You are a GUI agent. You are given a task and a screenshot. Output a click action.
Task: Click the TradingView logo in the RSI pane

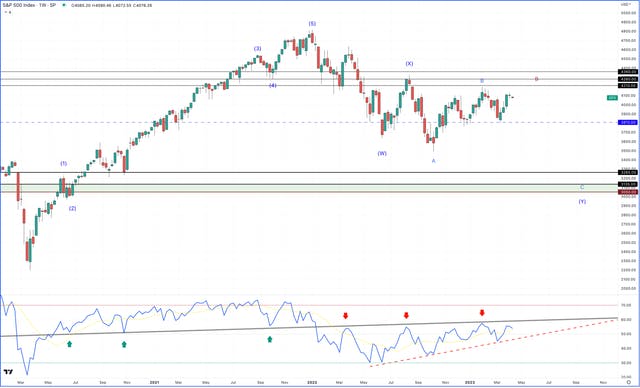[8, 372]
